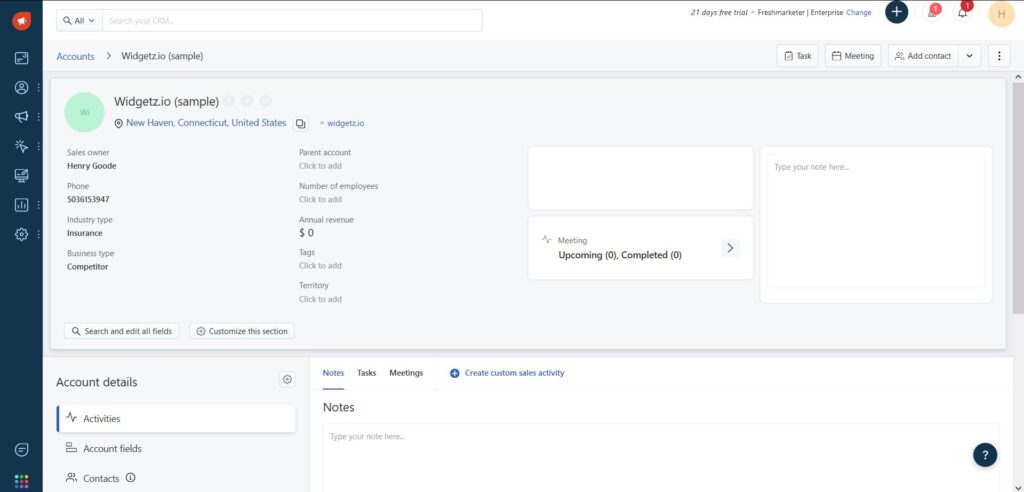Screen dimensions: 1024x492
Task: Open New Haven, Connecticut address link
Action: click(x=206, y=123)
